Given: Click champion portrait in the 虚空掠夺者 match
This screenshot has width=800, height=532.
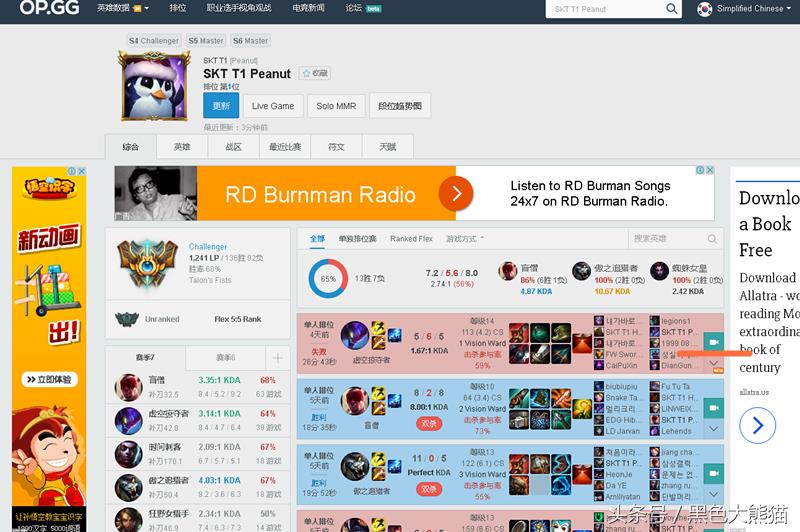Looking at the screenshot, I should coord(355,336).
